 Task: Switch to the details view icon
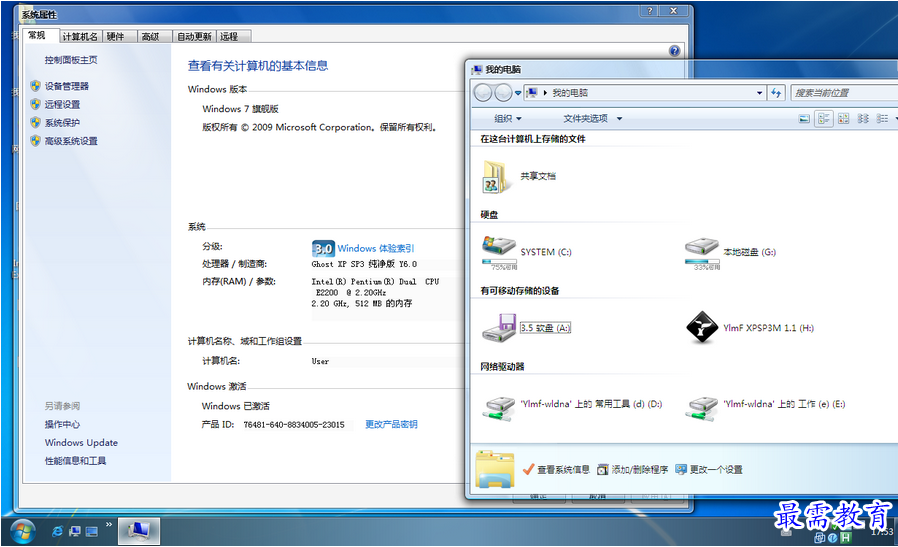pos(883,119)
